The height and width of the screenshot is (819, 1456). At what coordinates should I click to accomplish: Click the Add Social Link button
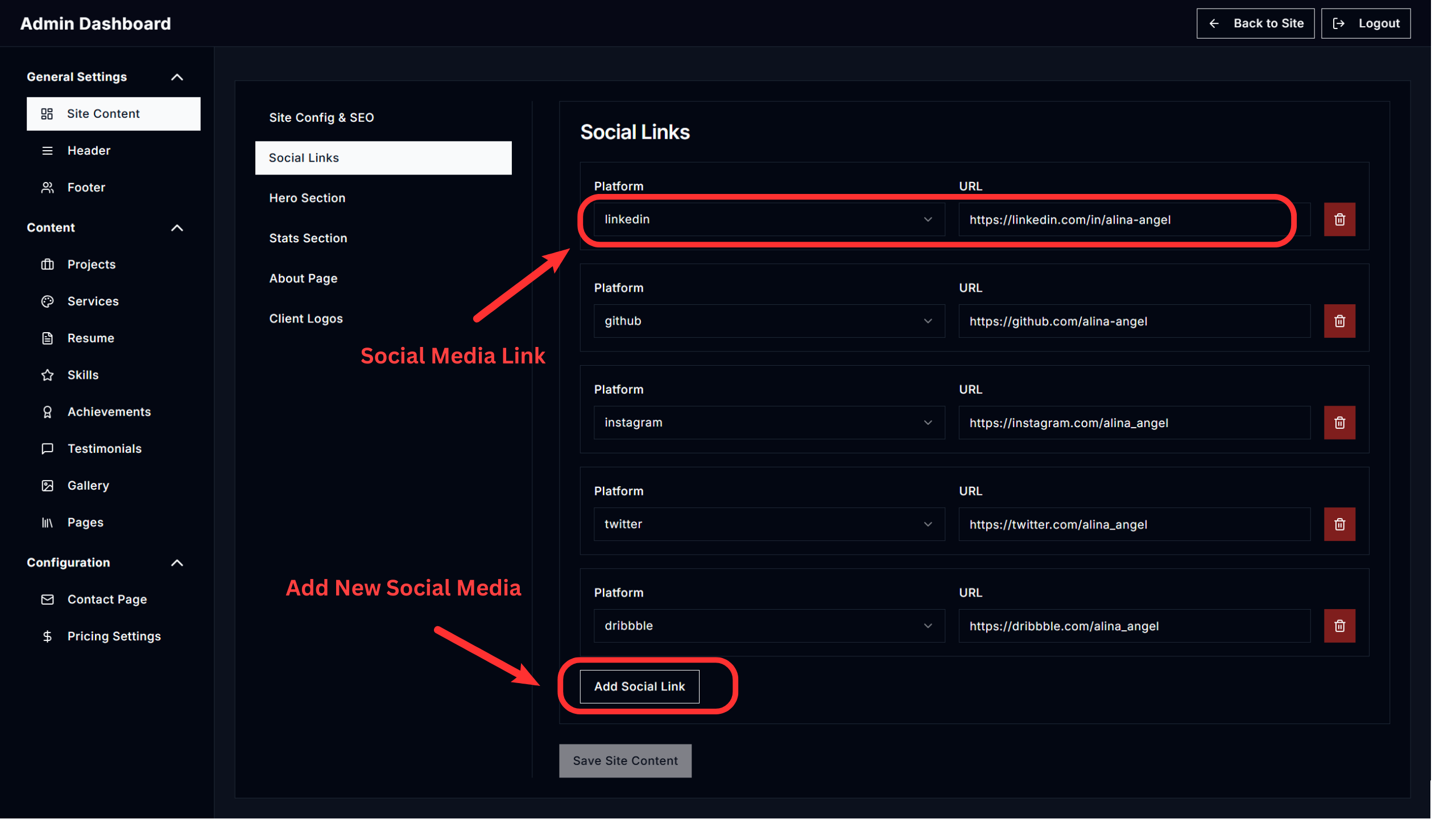pyautogui.click(x=639, y=686)
